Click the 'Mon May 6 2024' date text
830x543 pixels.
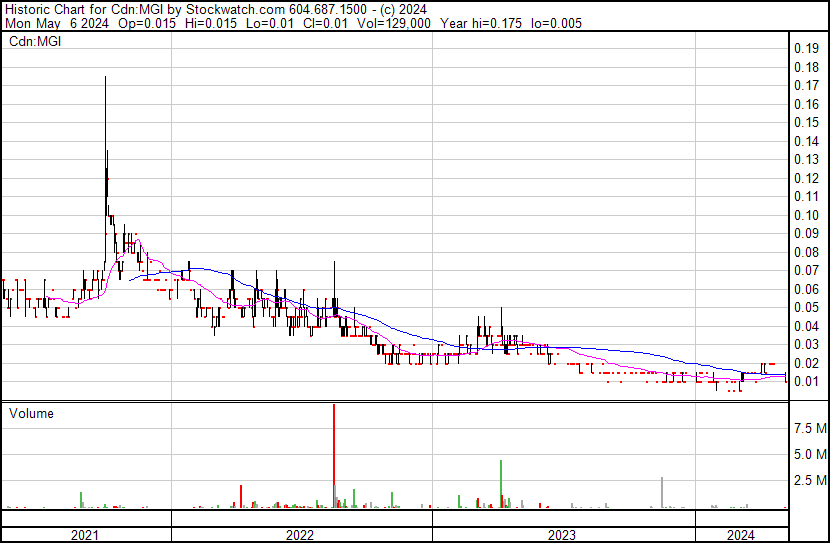pos(57,23)
